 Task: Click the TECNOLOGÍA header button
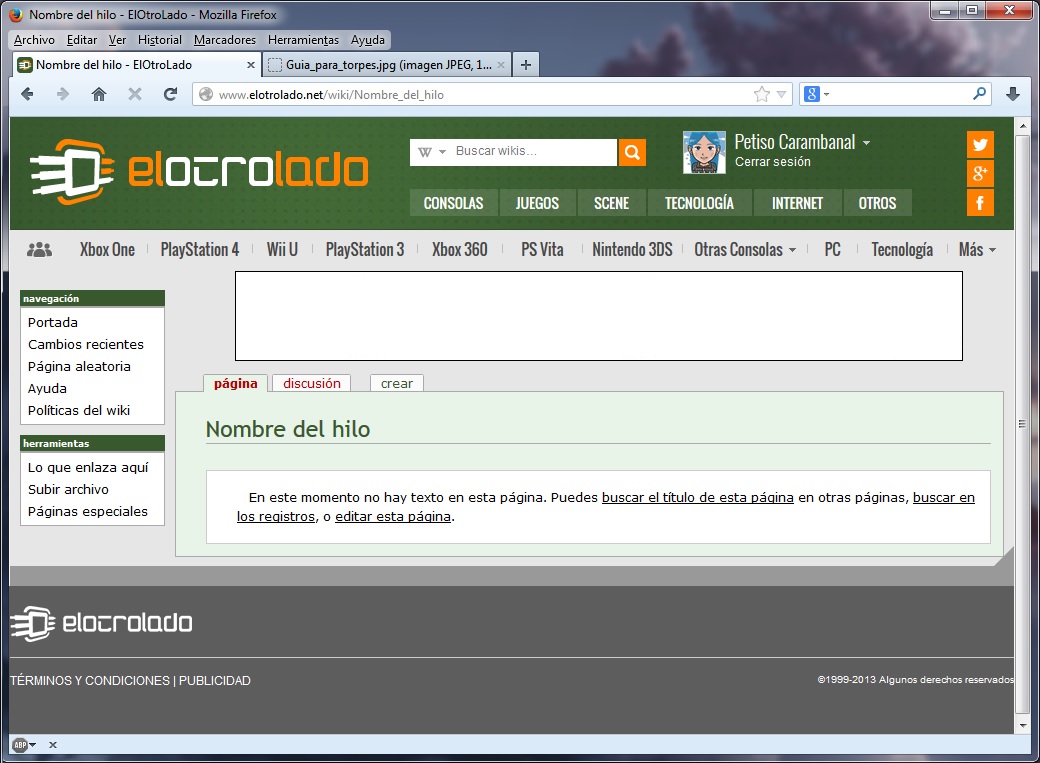[x=700, y=203]
